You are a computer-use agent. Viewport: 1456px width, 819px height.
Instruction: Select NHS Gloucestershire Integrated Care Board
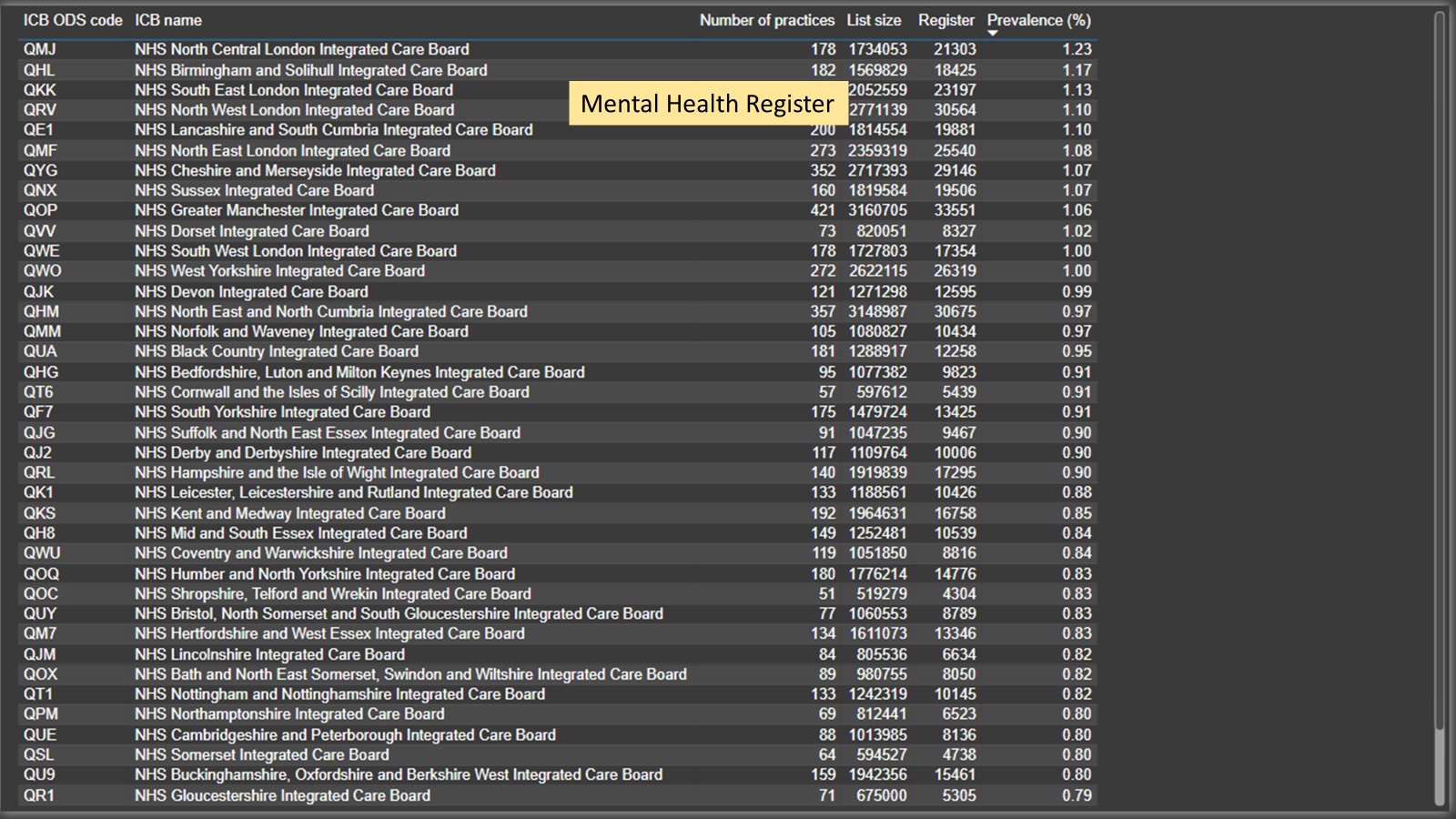pyautogui.click(x=283, y=795)
